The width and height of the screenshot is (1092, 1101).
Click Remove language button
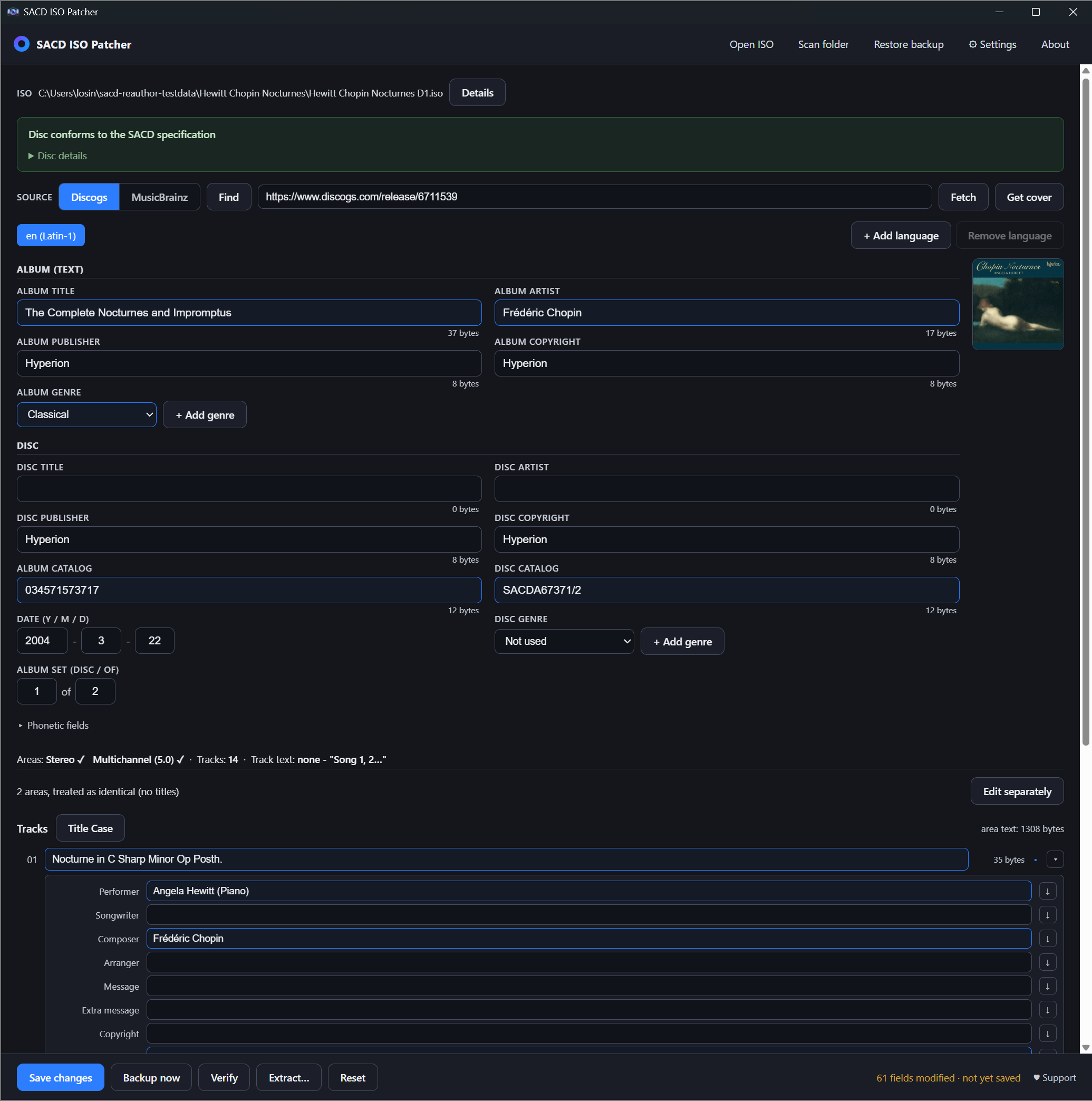[x=1009, y=235]
